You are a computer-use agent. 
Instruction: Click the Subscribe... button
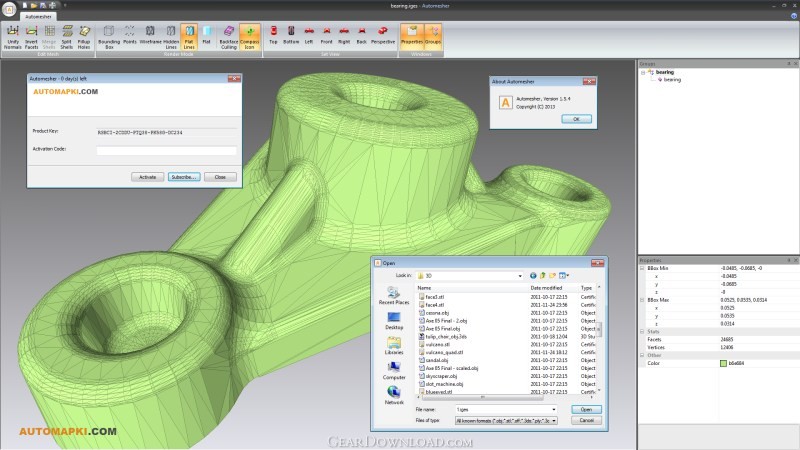184,177
